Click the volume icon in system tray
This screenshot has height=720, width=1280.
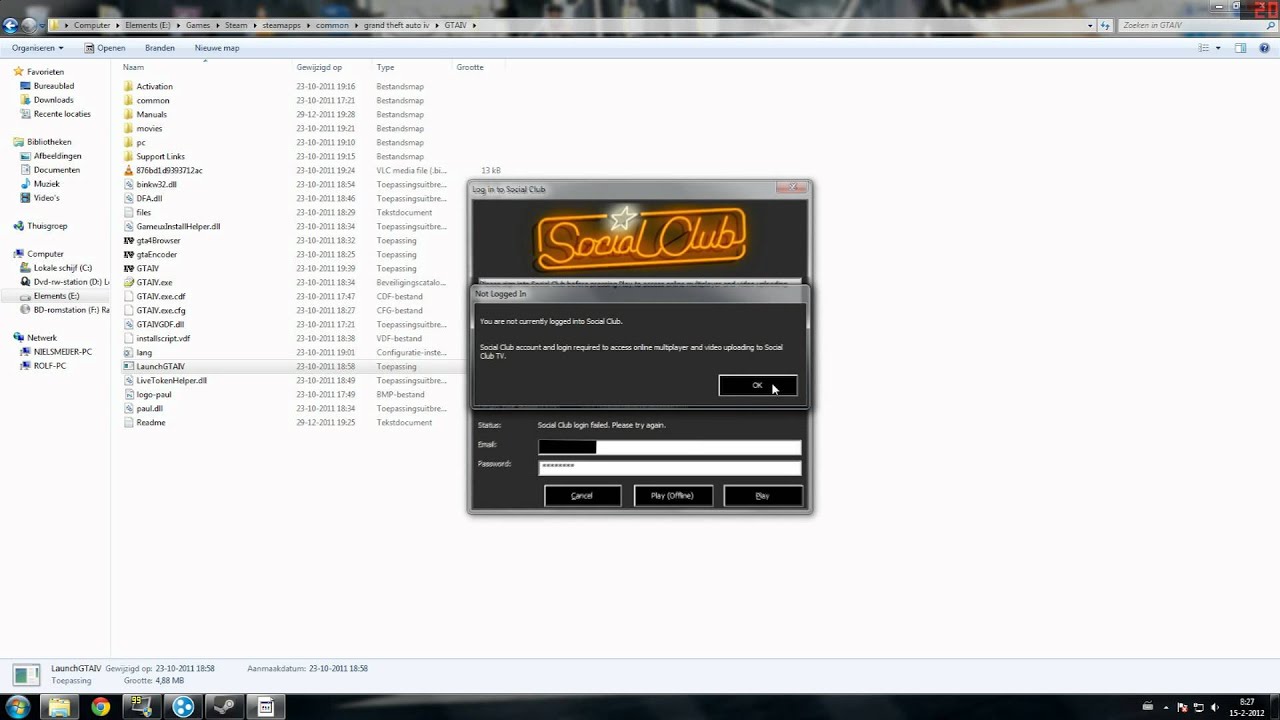click(1213, 707)
